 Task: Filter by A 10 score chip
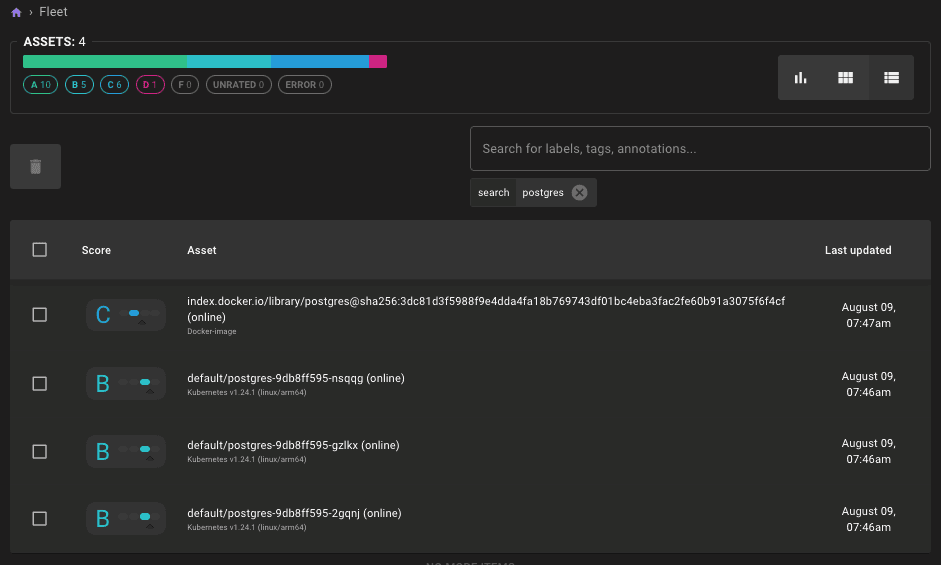[41, 85]
